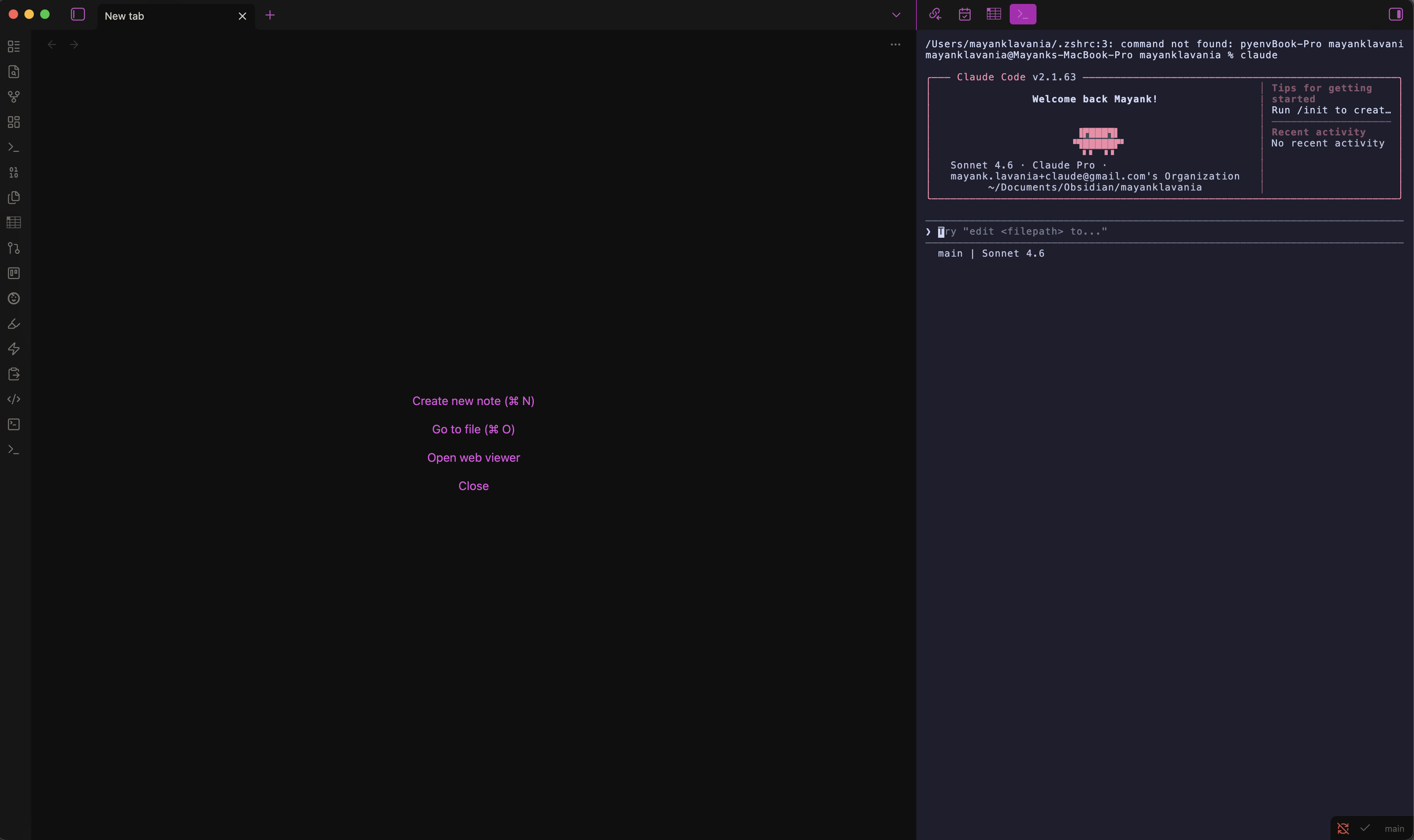
Task: Navigate forward with the right arrow
Action: pyautogui.click(x=74, y=44)
